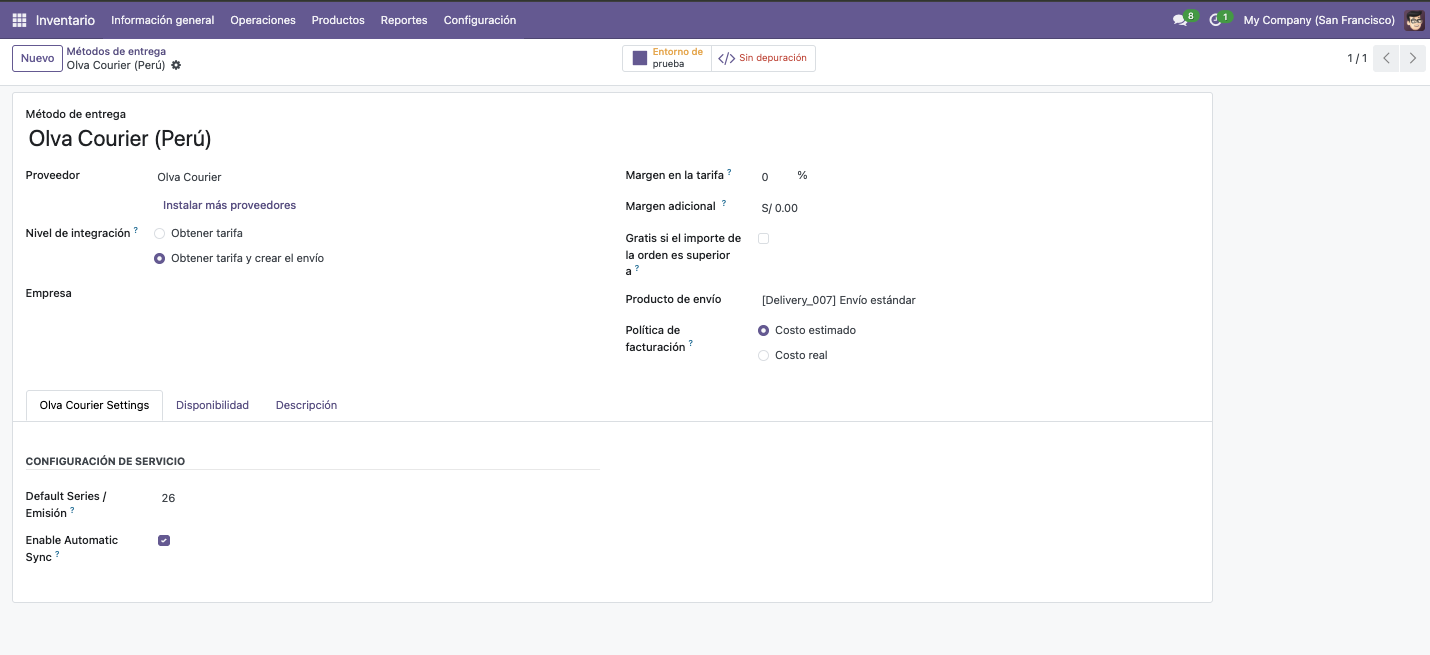
Task: Select Obtener tarifa y crear el envío
Action: [x=160, y=258]
